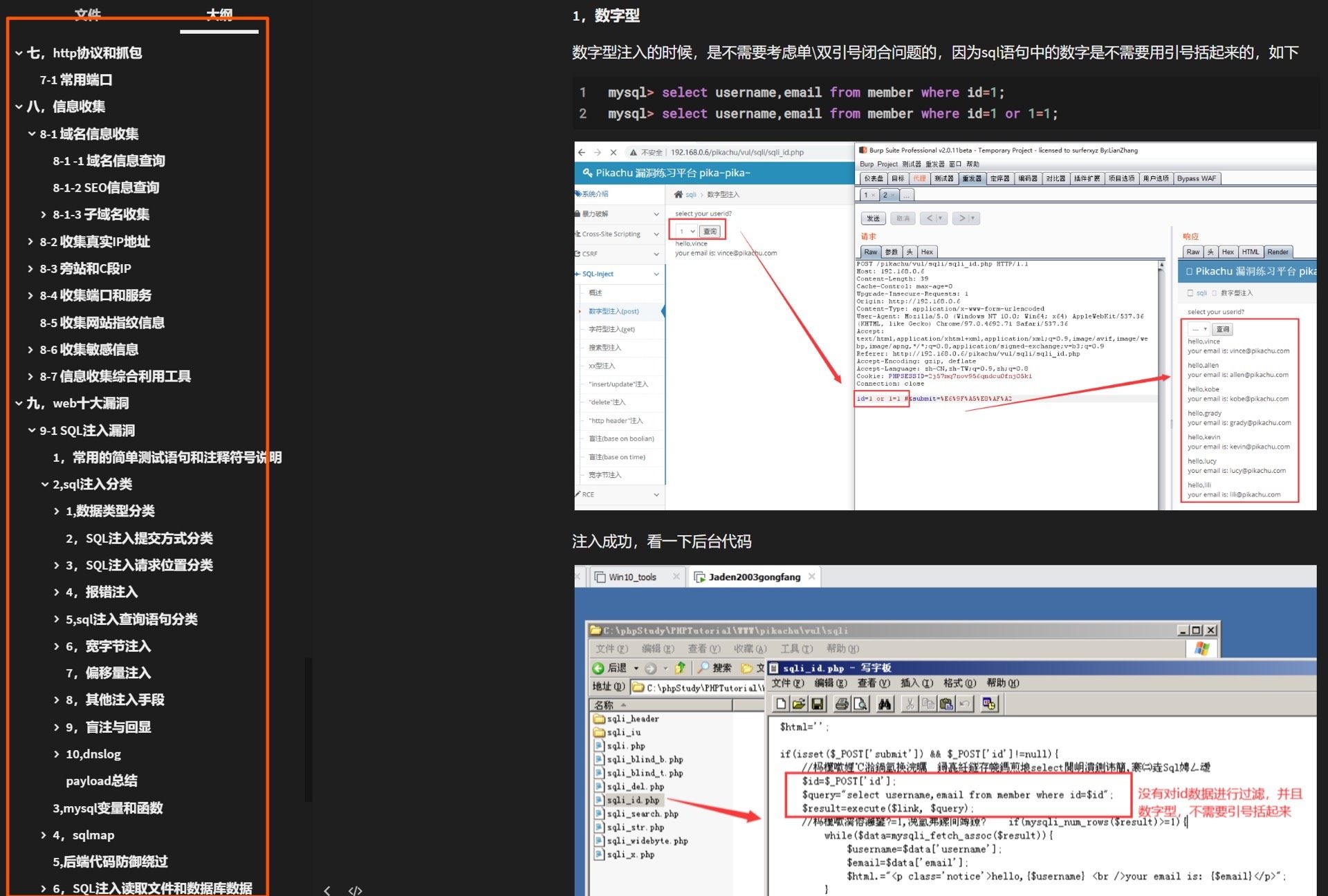Expand the 4，报错注入 outline node
The height and width of the screenshot is (896, 1328).
[x=57, y=592]
